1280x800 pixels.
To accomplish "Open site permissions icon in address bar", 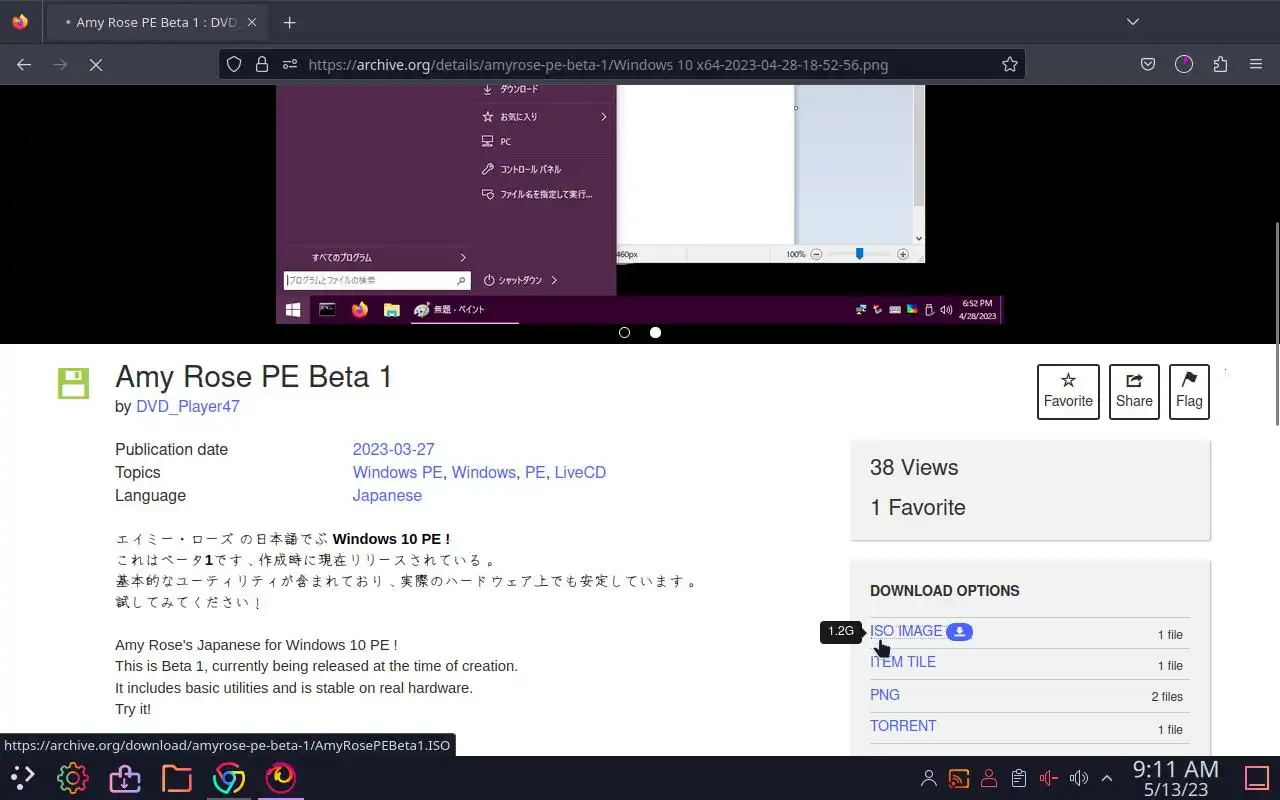I will pos(290,64).
